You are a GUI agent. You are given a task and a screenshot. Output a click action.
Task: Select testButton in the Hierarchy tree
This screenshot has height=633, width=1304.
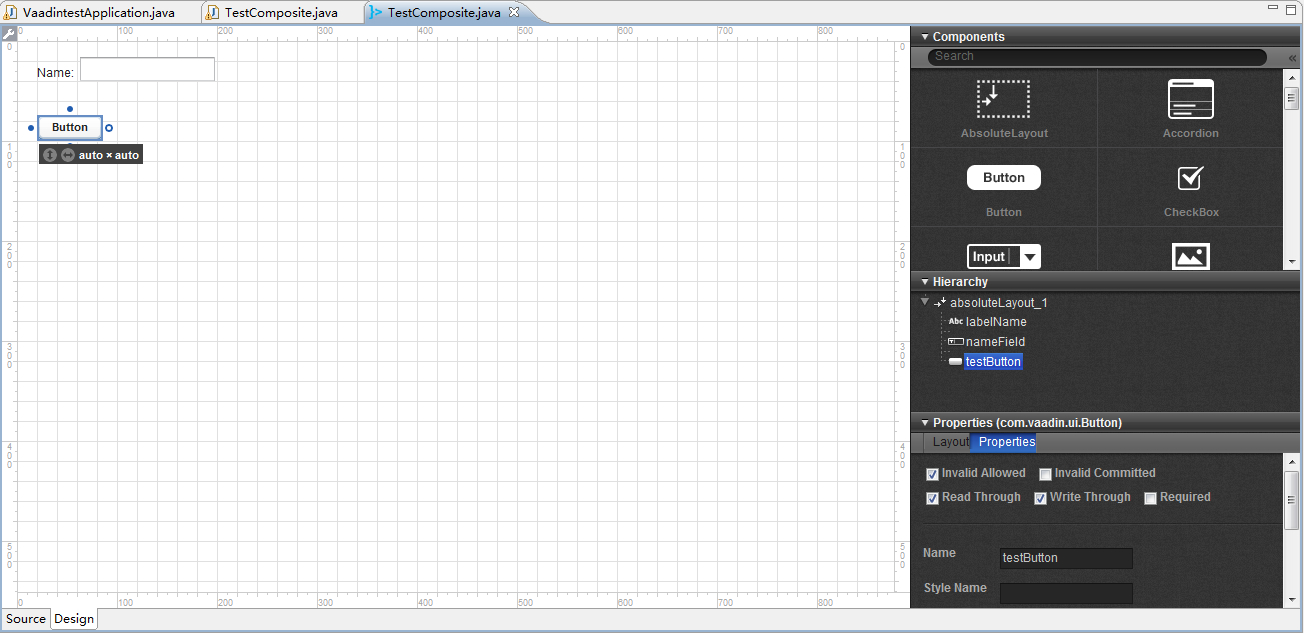pos(993,362)
